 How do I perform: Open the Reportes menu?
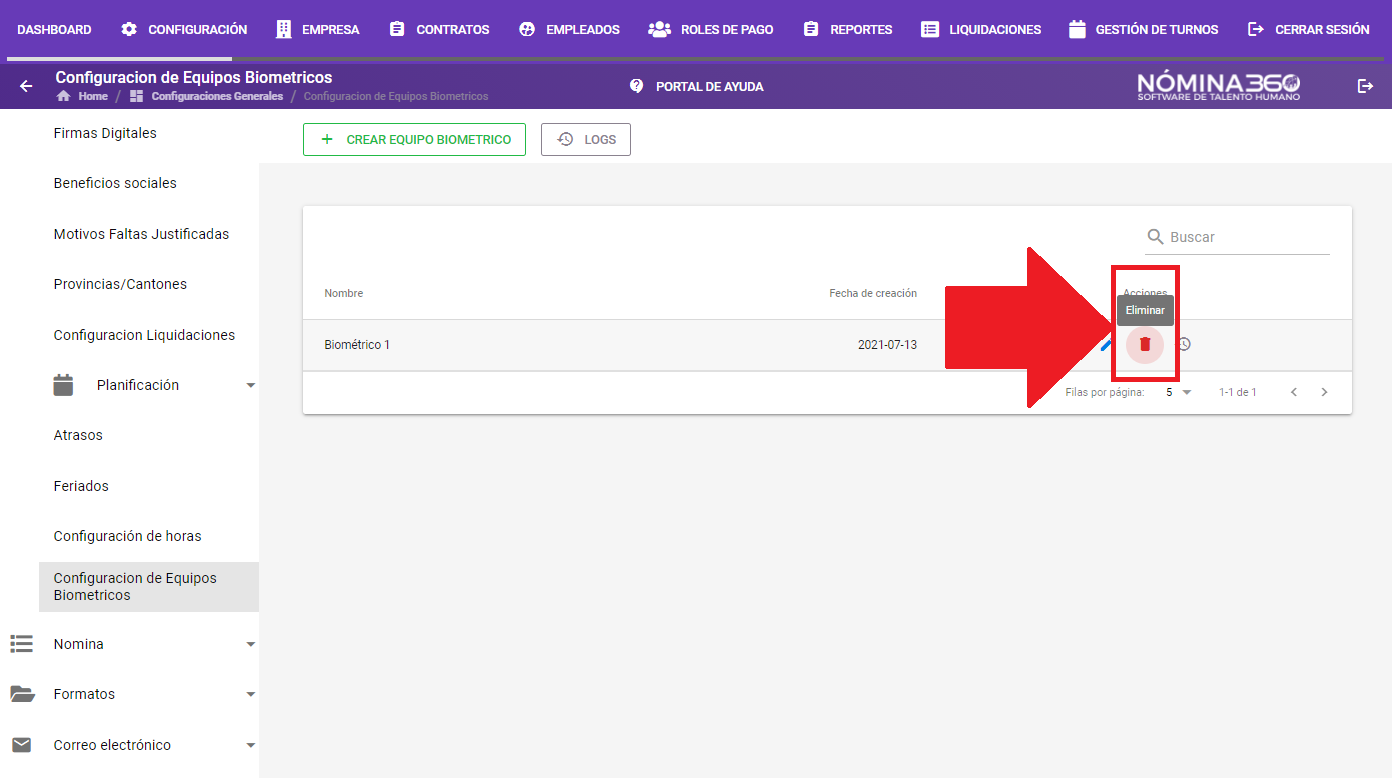[x=848, y=30]
